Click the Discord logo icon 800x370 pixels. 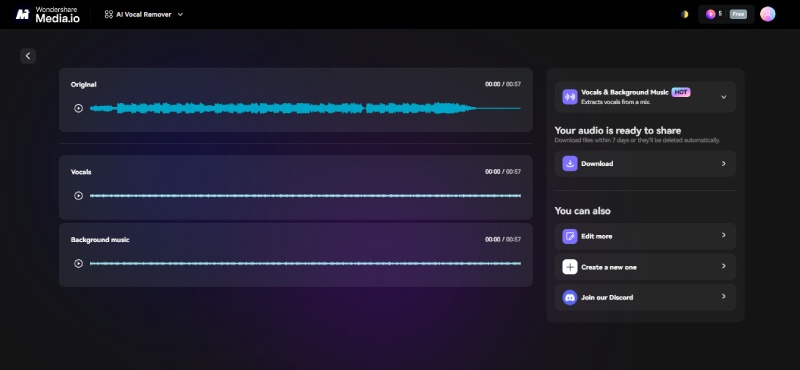coord(569,298)
